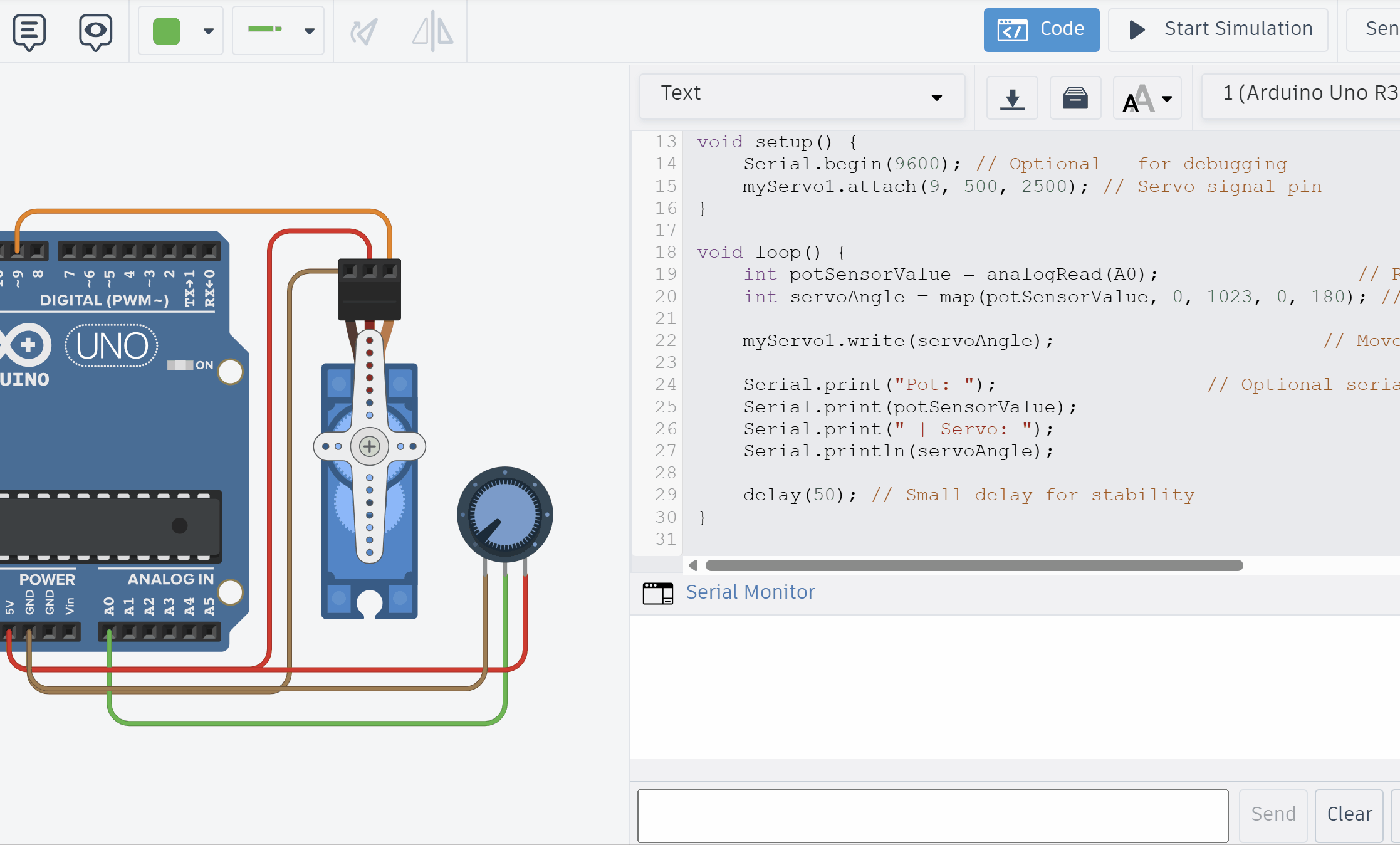Click inside the serial message input field
Image resolution: width=1400 pixels, height=845 pixels.
click(x=932, y=816)
